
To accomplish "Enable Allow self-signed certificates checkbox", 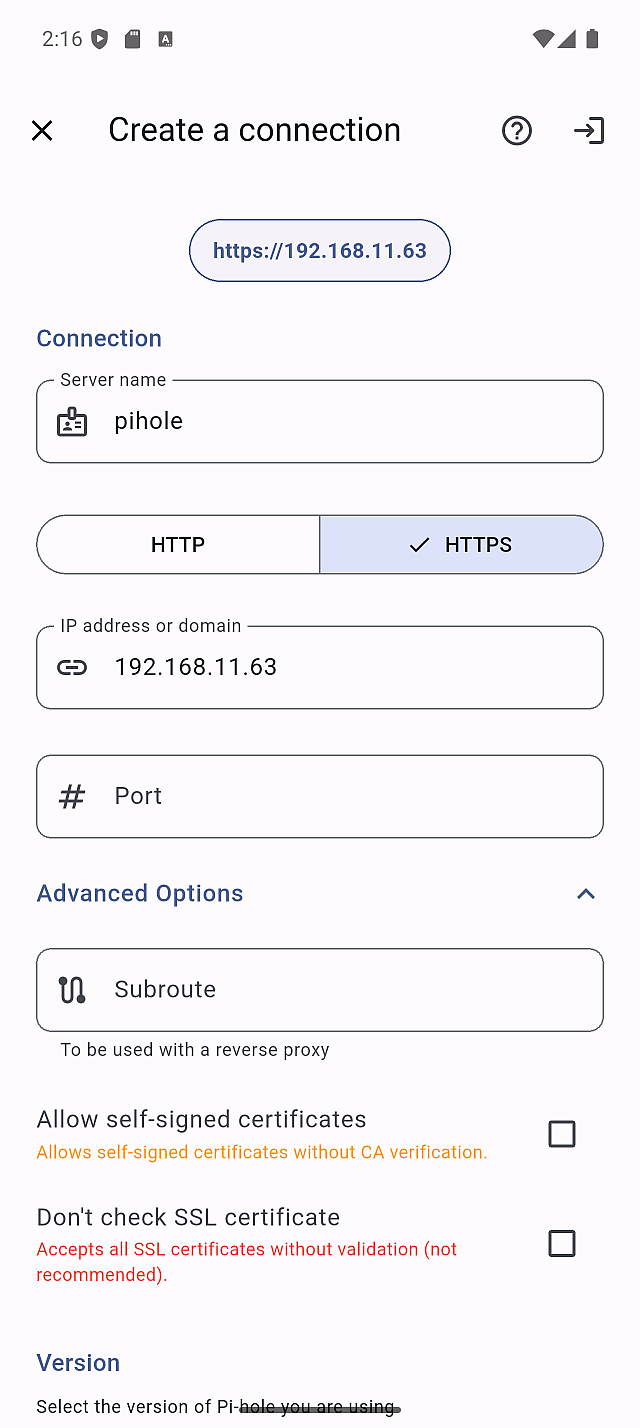I will (562, 1134).
